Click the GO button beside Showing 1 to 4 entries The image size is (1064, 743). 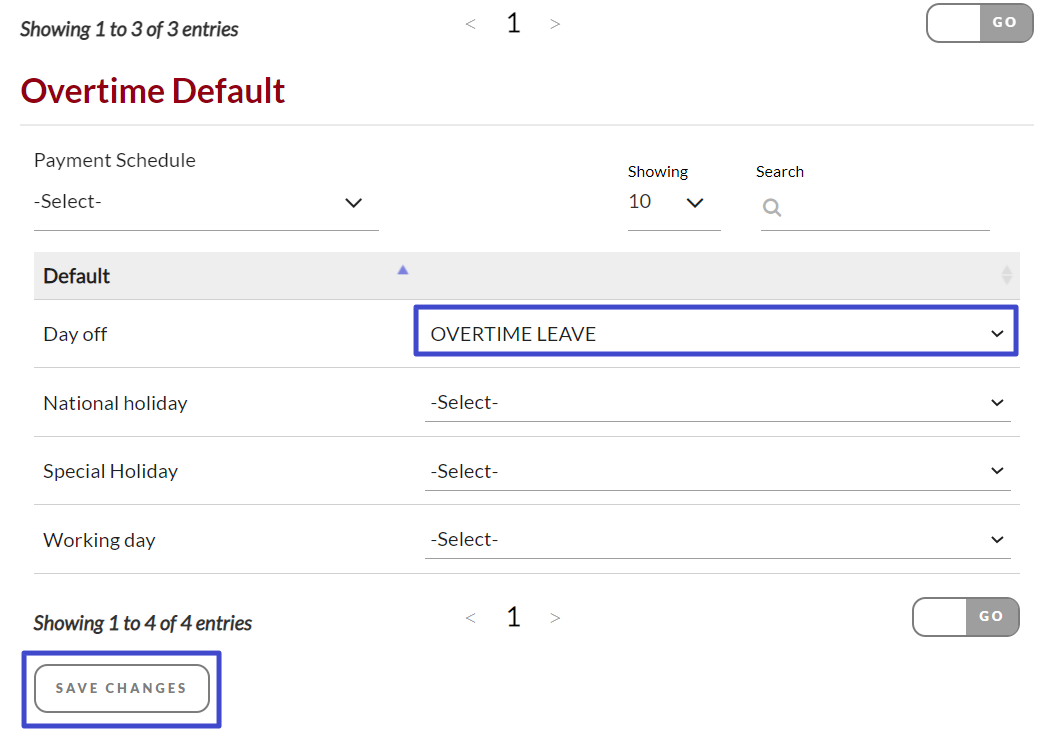pyautogui.click(x=991, y=617)
